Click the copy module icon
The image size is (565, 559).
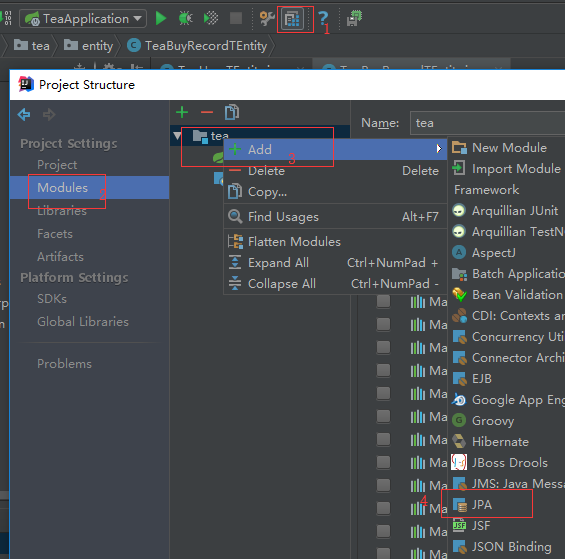coord(232,112)
